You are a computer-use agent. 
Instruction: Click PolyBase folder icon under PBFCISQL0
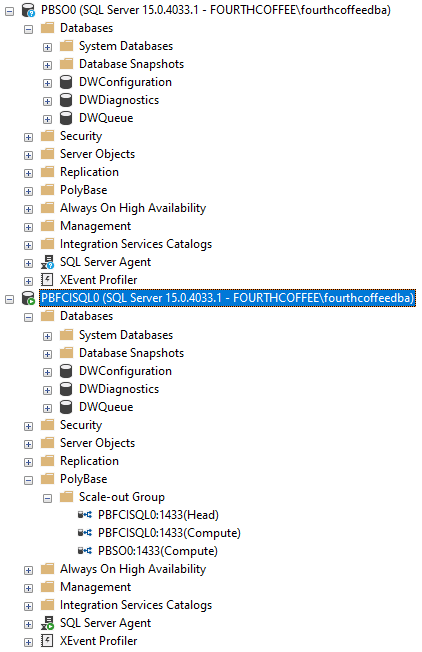[x=47, y=479]
